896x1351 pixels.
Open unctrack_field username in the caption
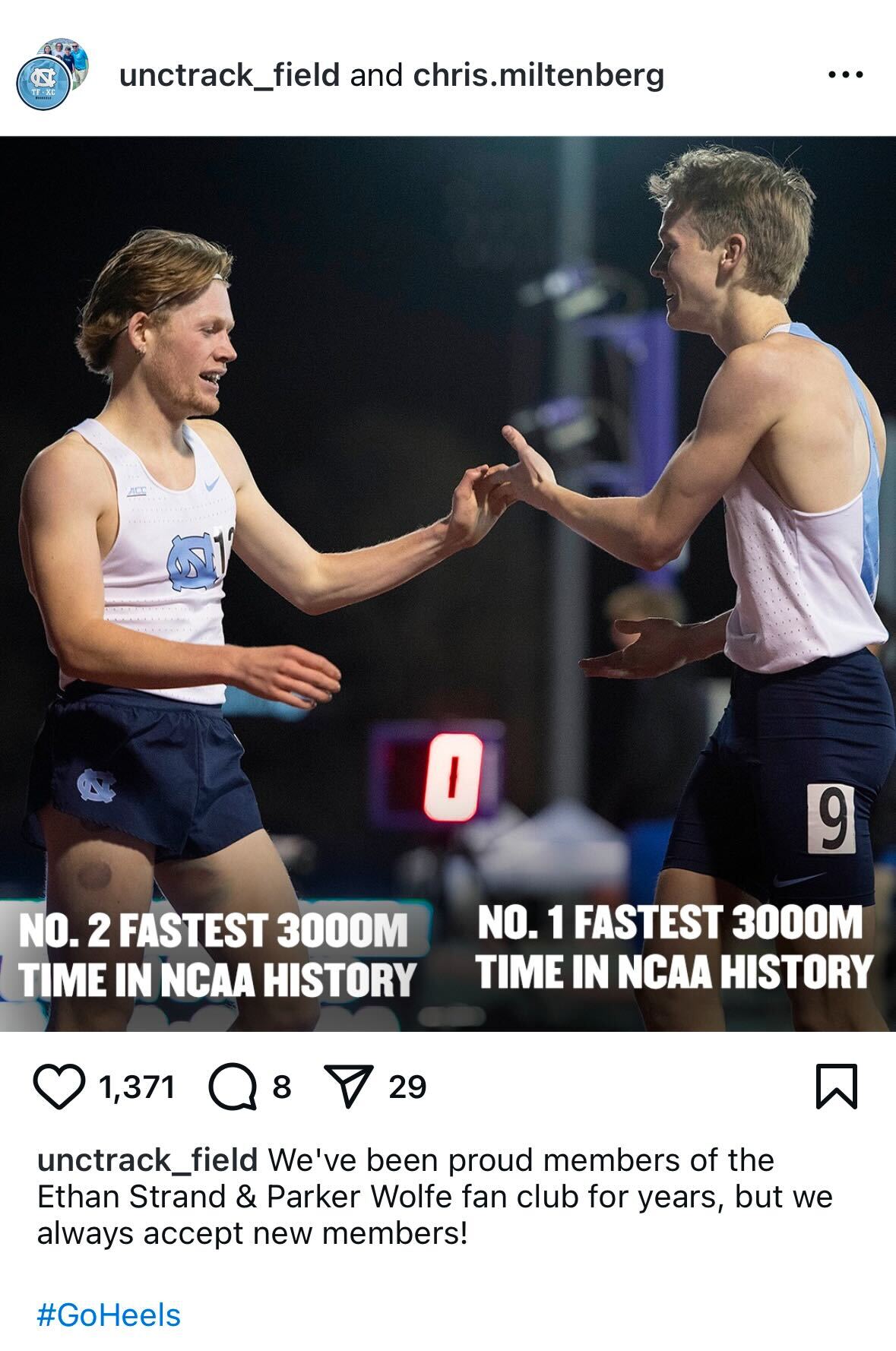147,1160
